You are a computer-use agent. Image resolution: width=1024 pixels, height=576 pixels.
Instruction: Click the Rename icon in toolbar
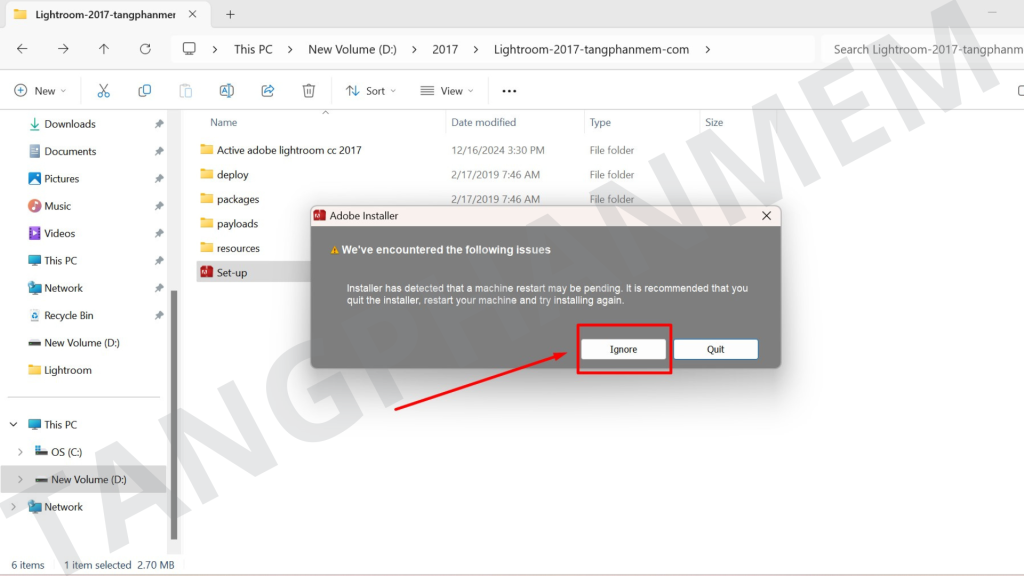point(226,91)
